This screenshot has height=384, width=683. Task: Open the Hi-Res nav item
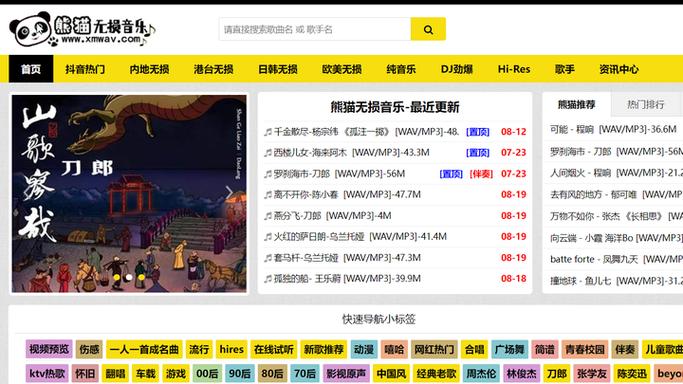tap(514, 69)
